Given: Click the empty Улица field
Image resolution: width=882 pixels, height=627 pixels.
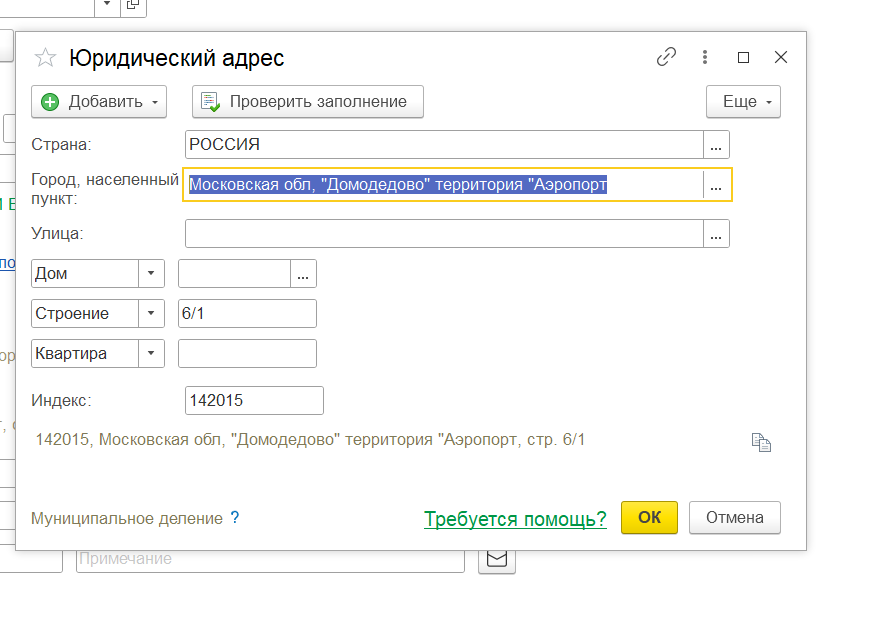Looking at the screenshot, I should 444,233.
